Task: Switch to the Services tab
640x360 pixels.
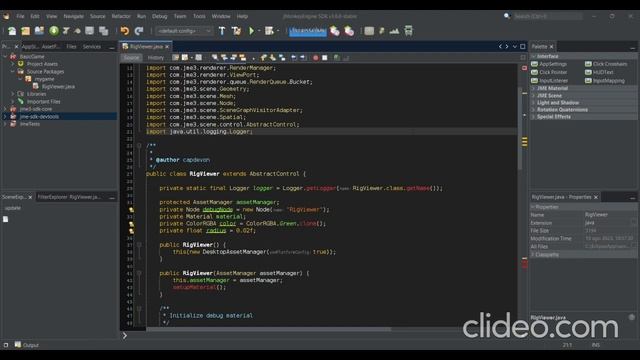Action: tap(92, 47)
